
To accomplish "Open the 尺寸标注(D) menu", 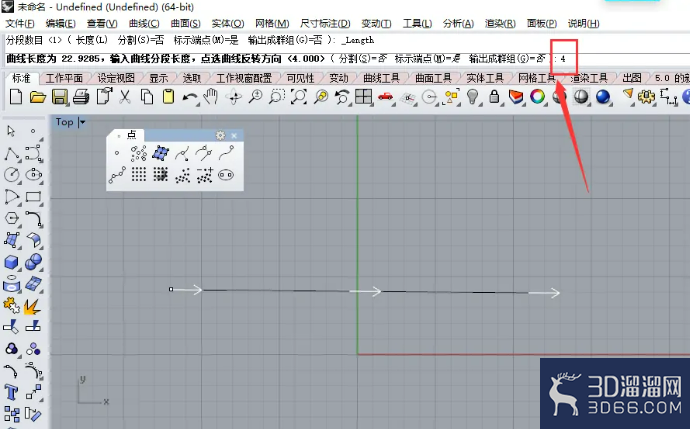I will [325, 23].
